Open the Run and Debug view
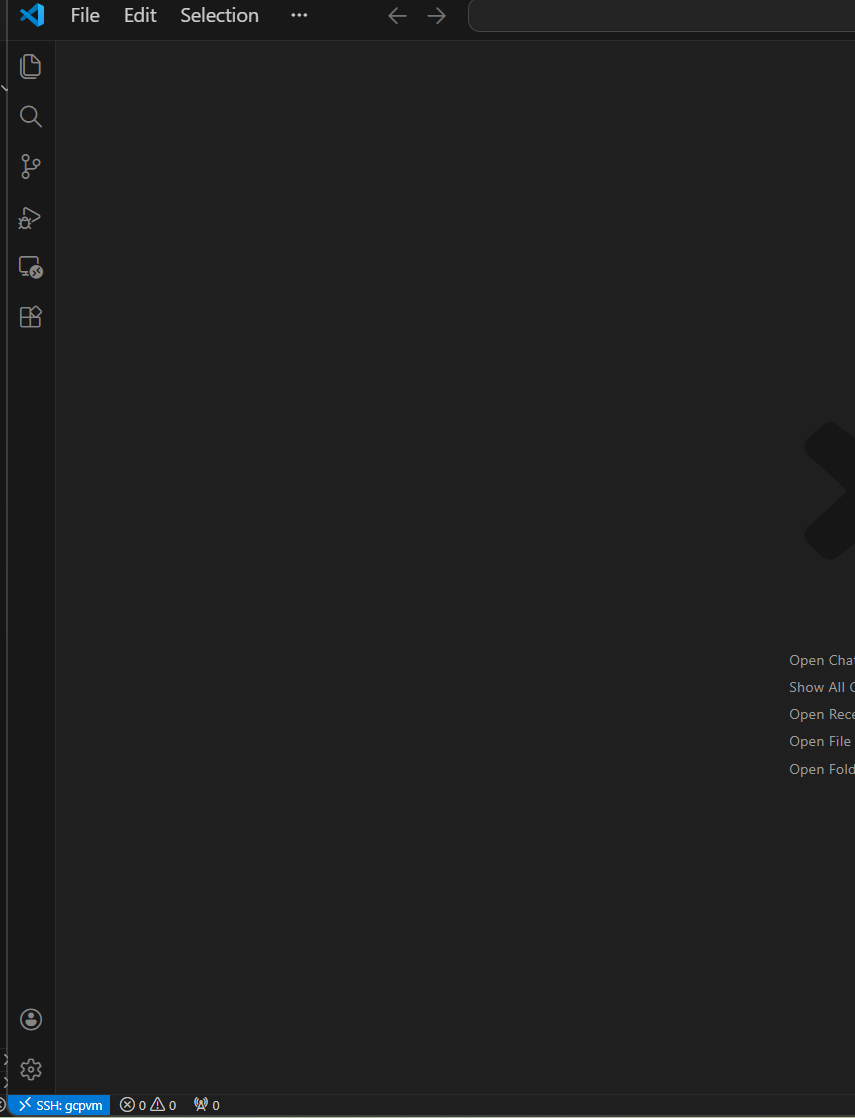 31,217
